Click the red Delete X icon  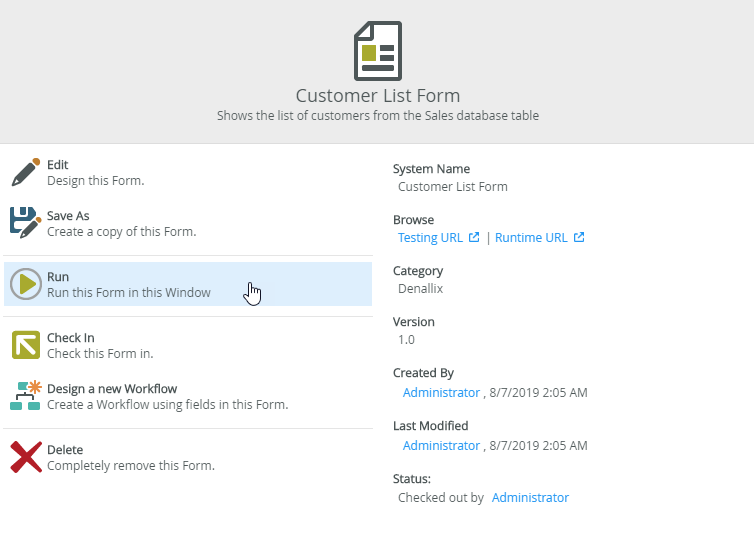(25, 457)
